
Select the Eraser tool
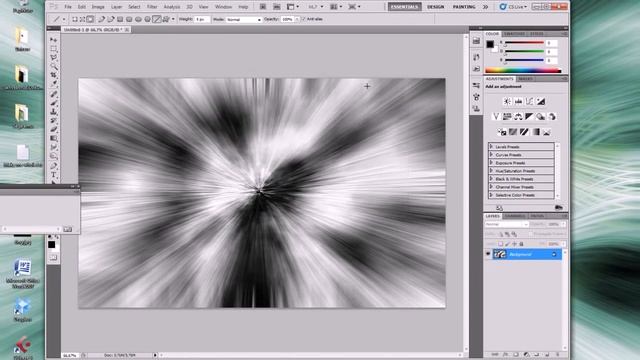tap(53, 129)
